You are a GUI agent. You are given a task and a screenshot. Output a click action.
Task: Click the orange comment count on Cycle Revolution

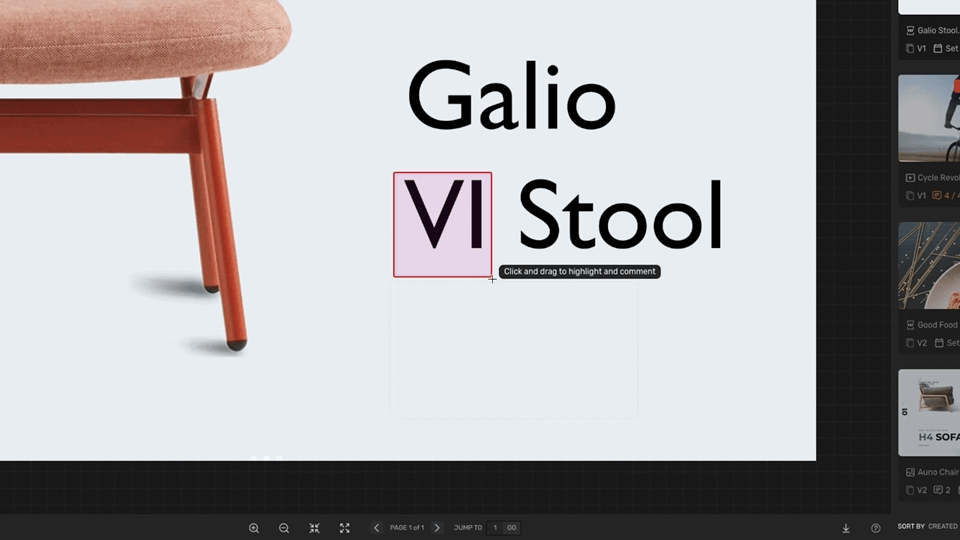coord(945,196)
